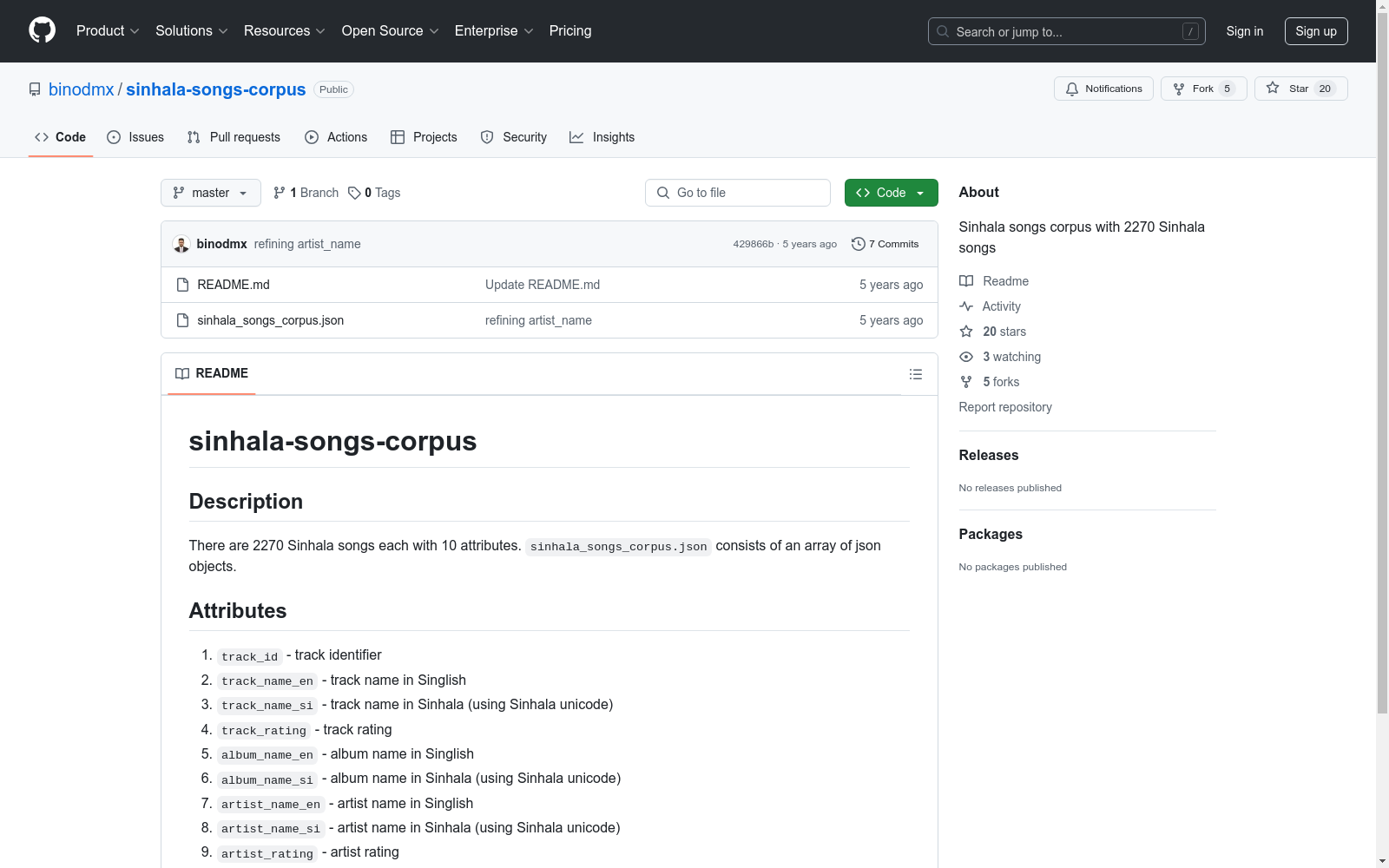The height and width of the screenshot is (868, 1389).
Task: Expand the Open Source menu
Action: 391,31
